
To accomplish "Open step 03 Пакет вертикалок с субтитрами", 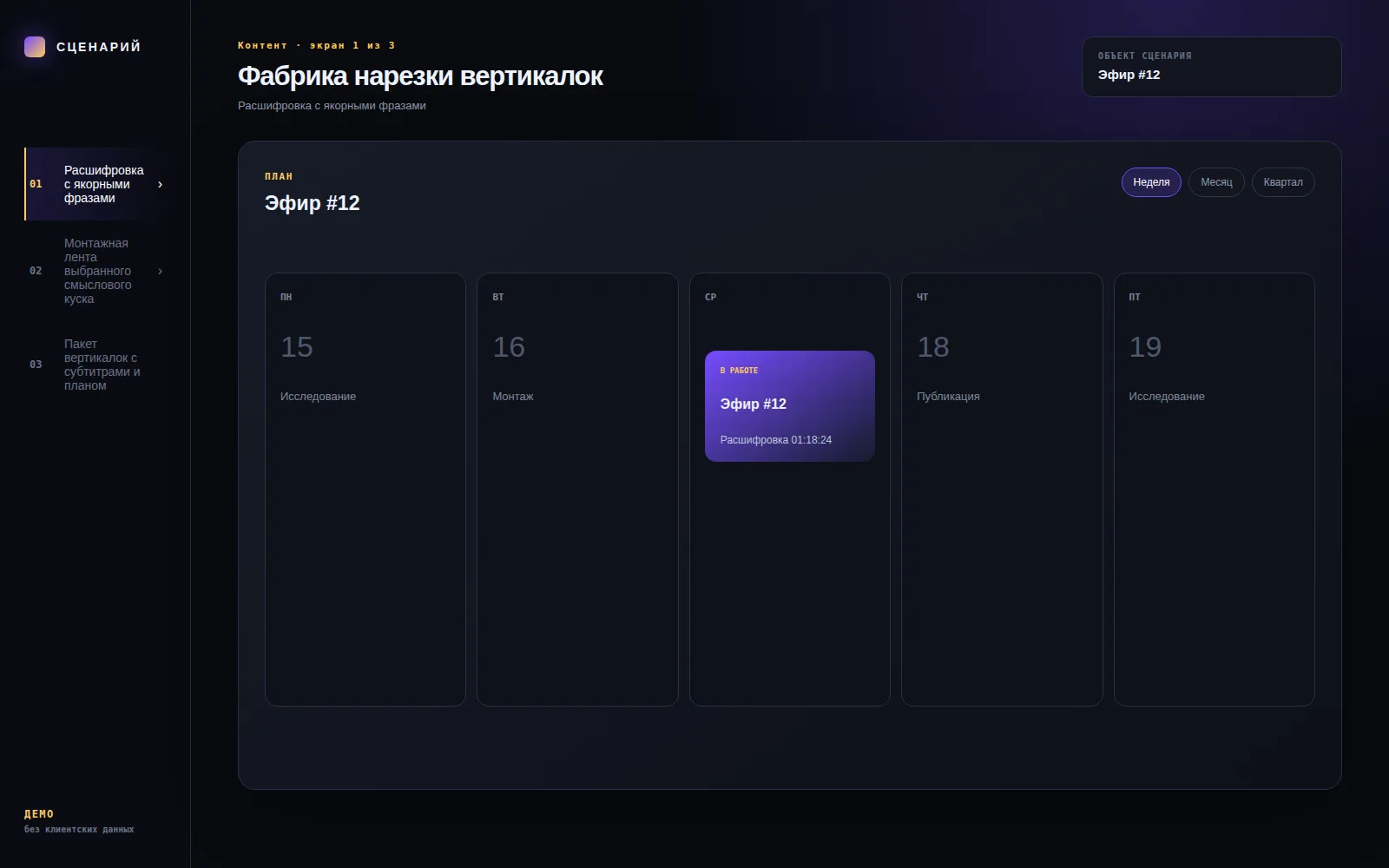I will pos(95,365).
